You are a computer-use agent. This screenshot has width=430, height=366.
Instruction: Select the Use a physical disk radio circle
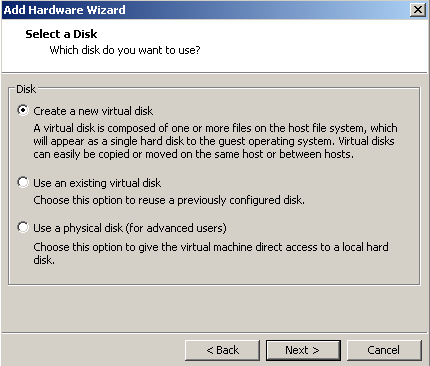pyautogui.click(x=23, y=227)
